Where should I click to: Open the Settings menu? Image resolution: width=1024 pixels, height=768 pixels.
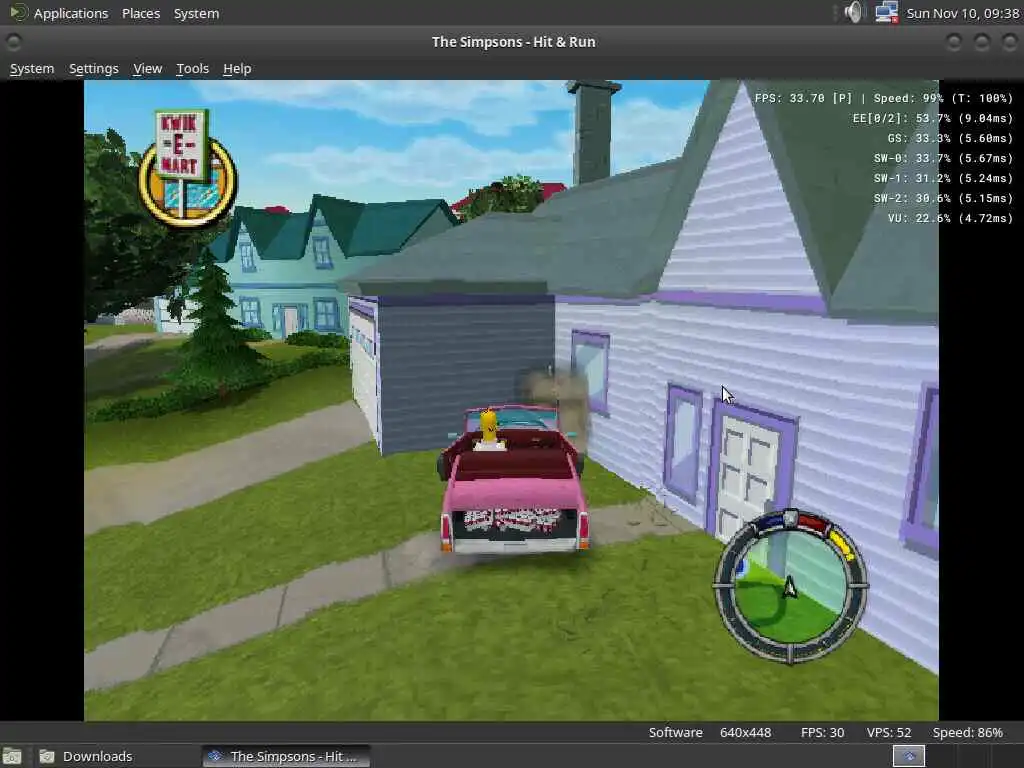point(94,69)
